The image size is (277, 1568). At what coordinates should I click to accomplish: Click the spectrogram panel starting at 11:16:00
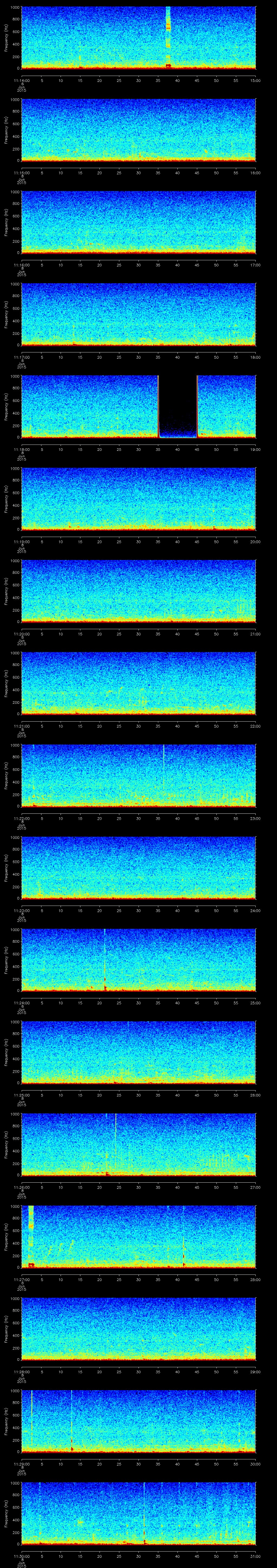(138, 222)
